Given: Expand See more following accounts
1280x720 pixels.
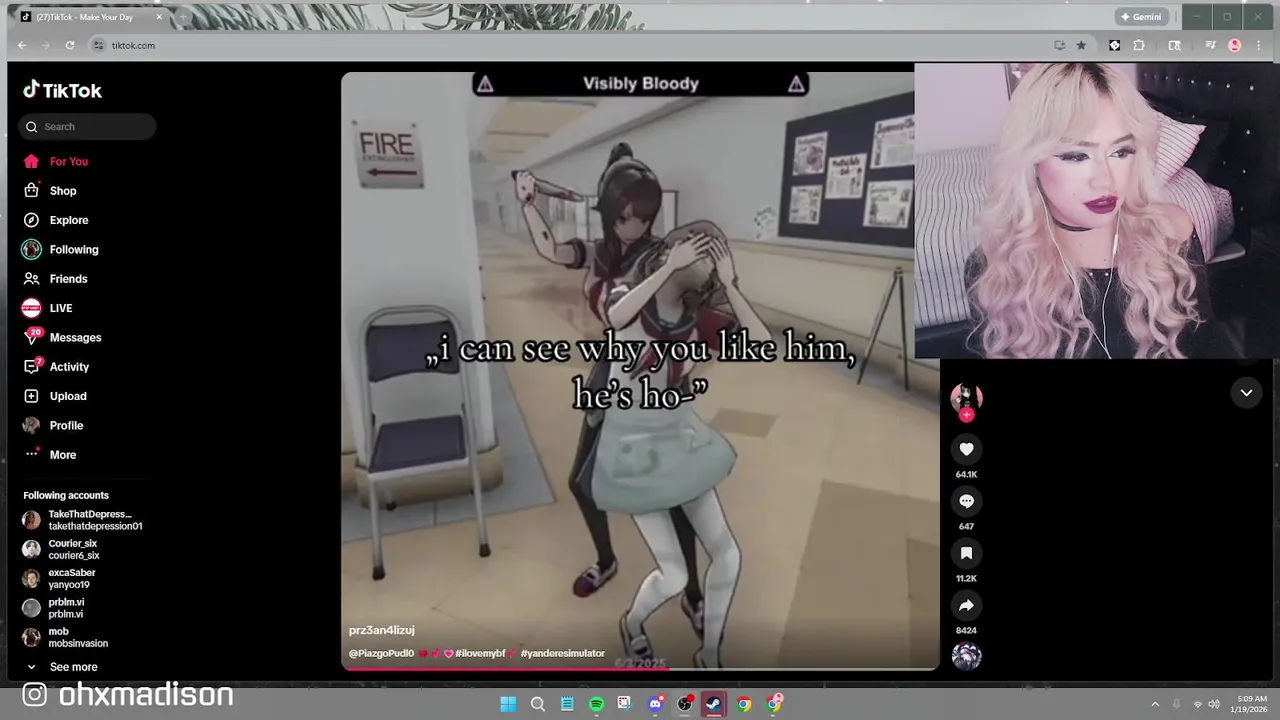Looking at the screenshot, I should [62, 667].
